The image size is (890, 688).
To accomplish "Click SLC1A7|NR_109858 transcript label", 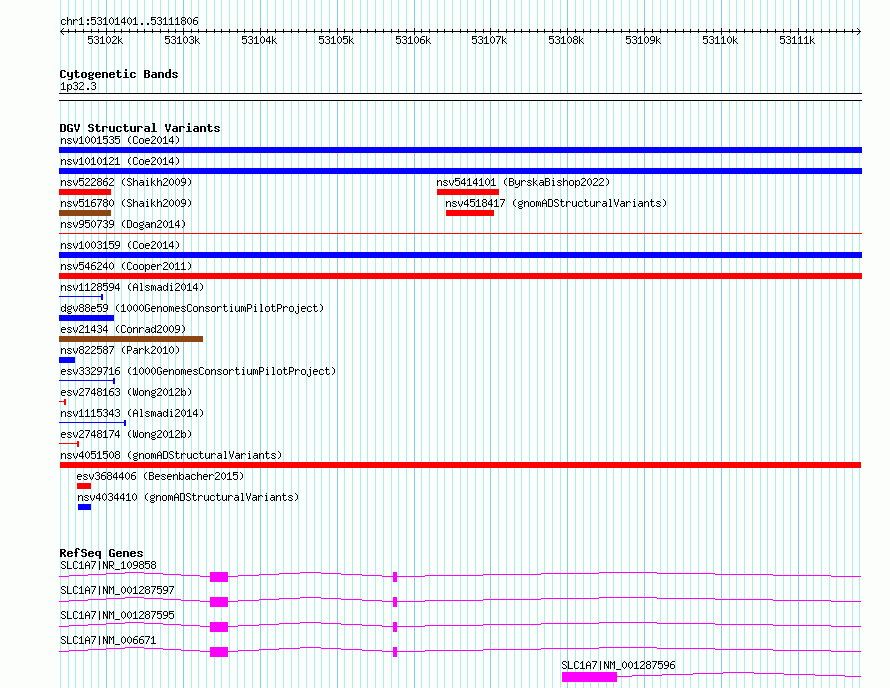I will tap(108, 565).
